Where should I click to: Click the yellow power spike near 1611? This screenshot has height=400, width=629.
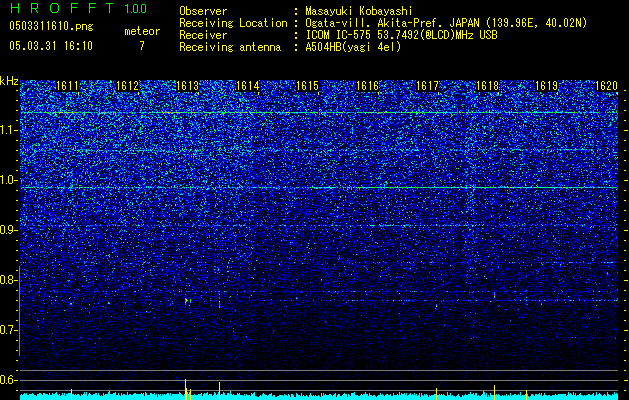tap(71, 394)
